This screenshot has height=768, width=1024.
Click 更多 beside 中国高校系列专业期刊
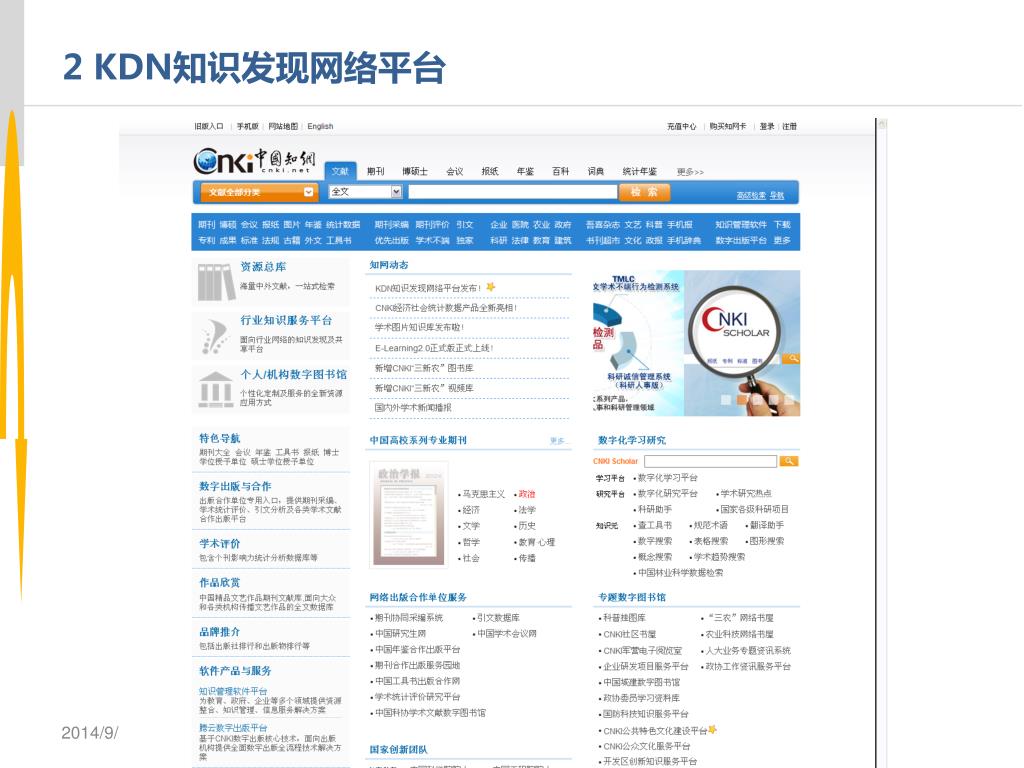[x=558, y=441]
